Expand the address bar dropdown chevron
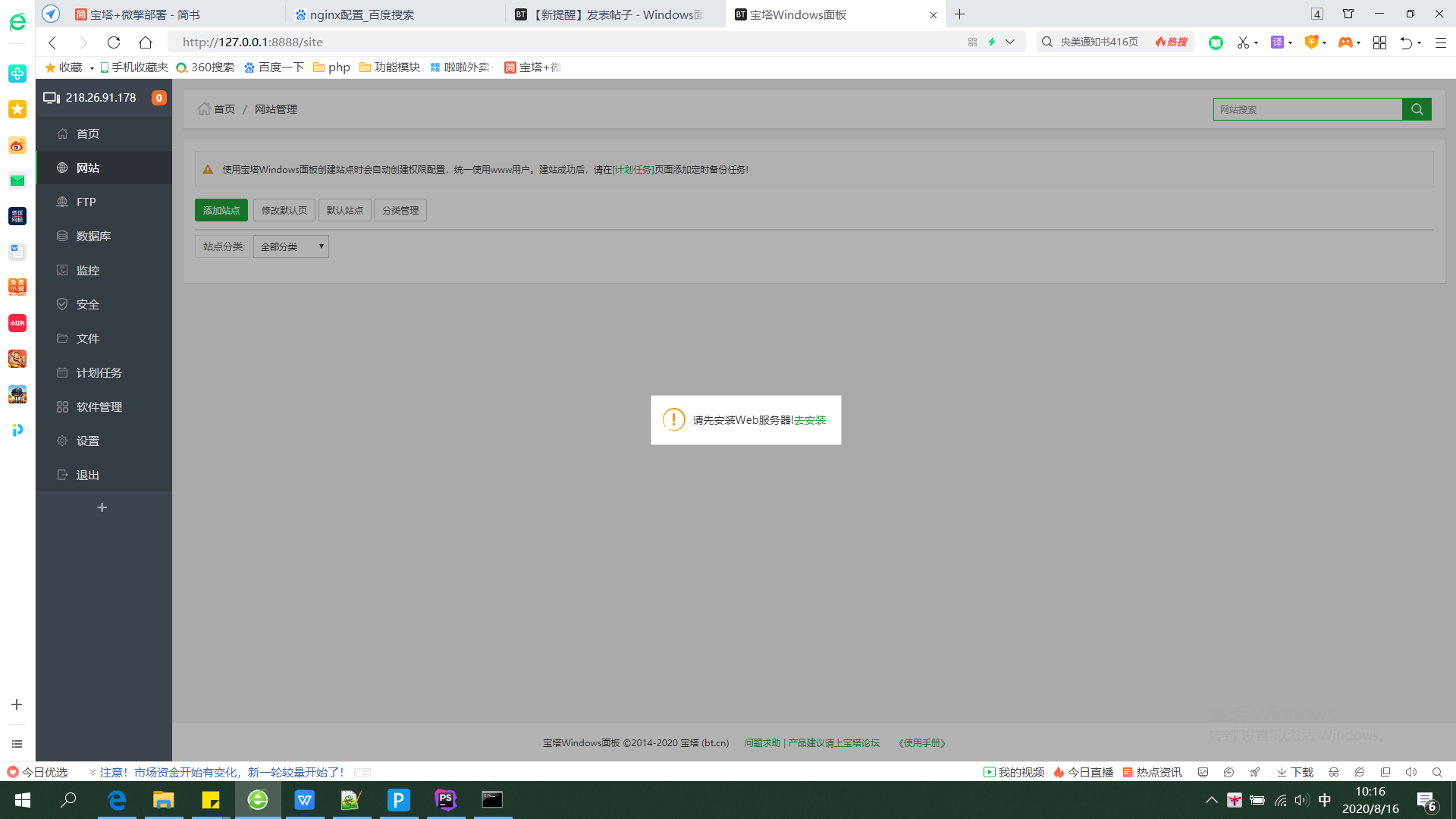 click(x=1010, y=42)
